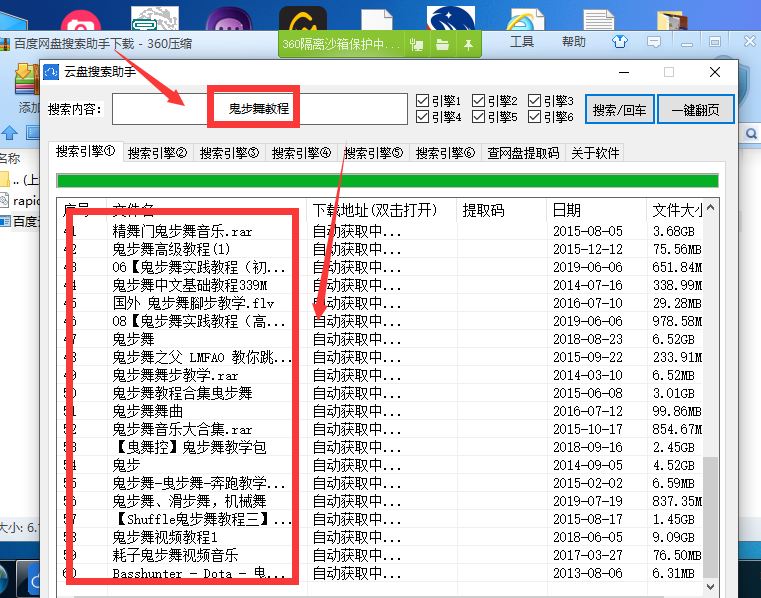Open the 工具 menu in 360压缩
Viewport: 761px width, 598px height.
[522, 42]
